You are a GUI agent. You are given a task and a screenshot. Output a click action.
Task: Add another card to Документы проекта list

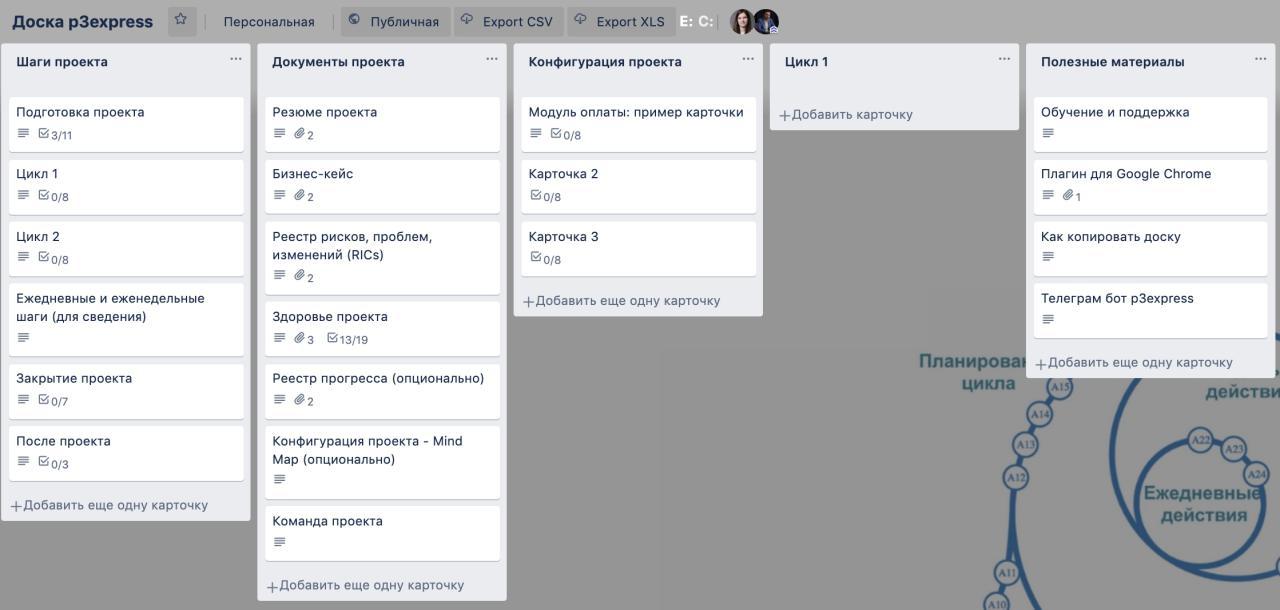point(366,585)
